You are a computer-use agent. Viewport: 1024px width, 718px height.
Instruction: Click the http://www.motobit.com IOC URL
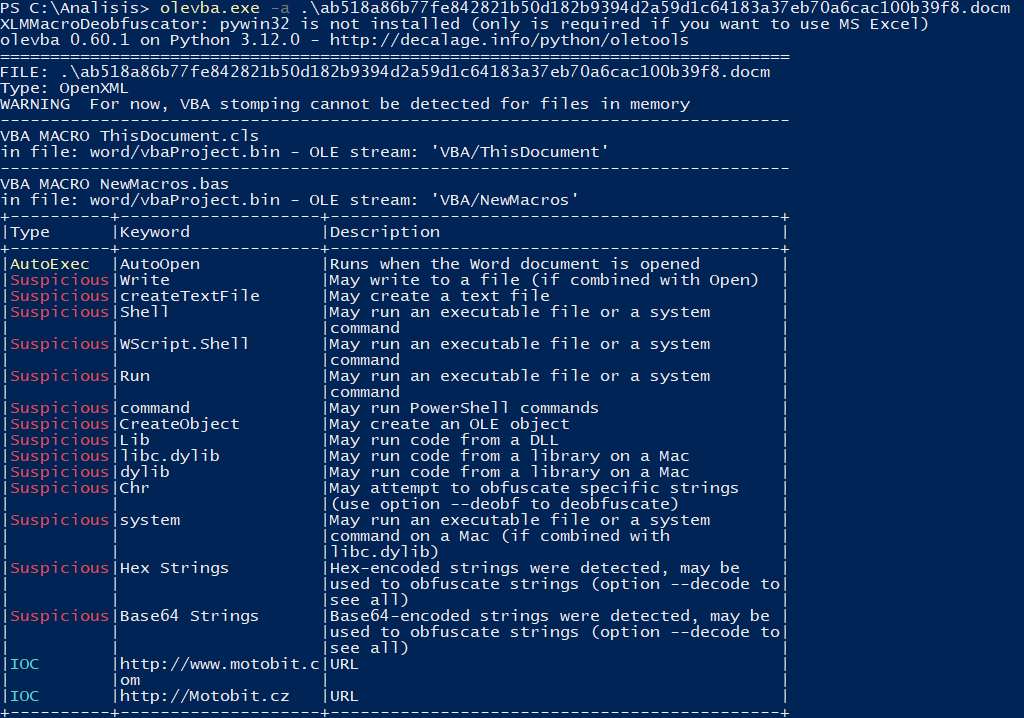(x=219, y=664)
